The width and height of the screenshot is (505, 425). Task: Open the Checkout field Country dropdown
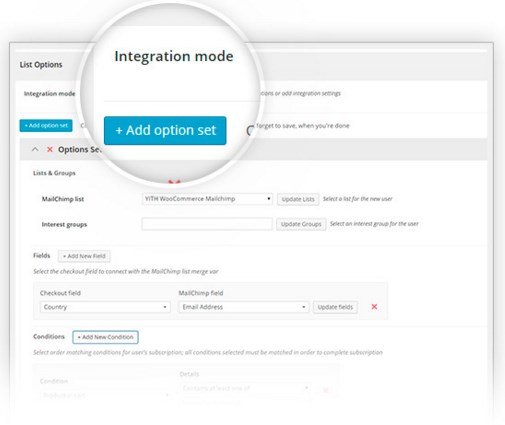tap(105, 307)
